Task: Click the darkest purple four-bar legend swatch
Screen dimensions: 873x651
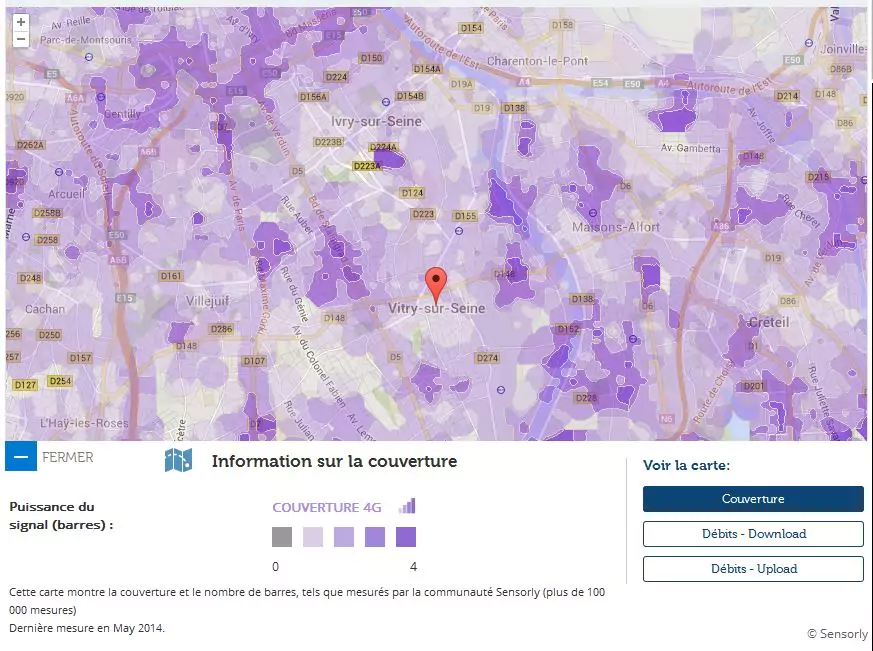Action: click(406, 537)
